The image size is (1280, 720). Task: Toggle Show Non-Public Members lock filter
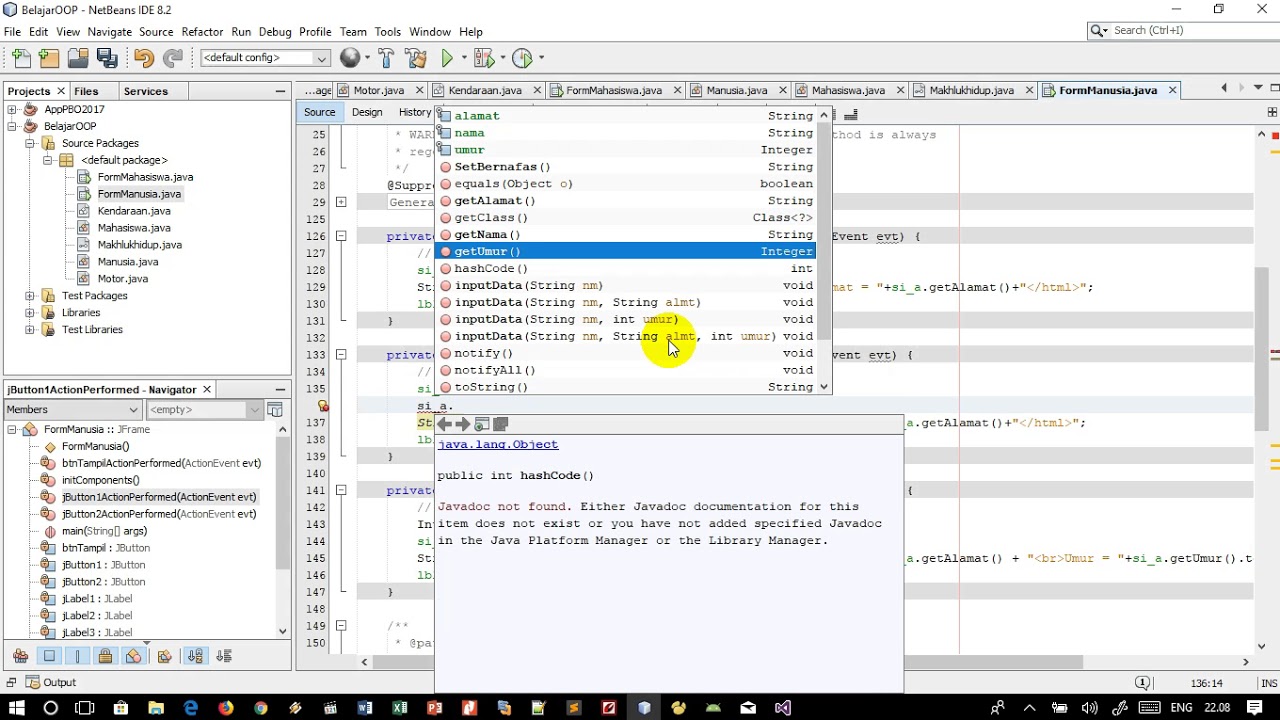click(105, 656)
